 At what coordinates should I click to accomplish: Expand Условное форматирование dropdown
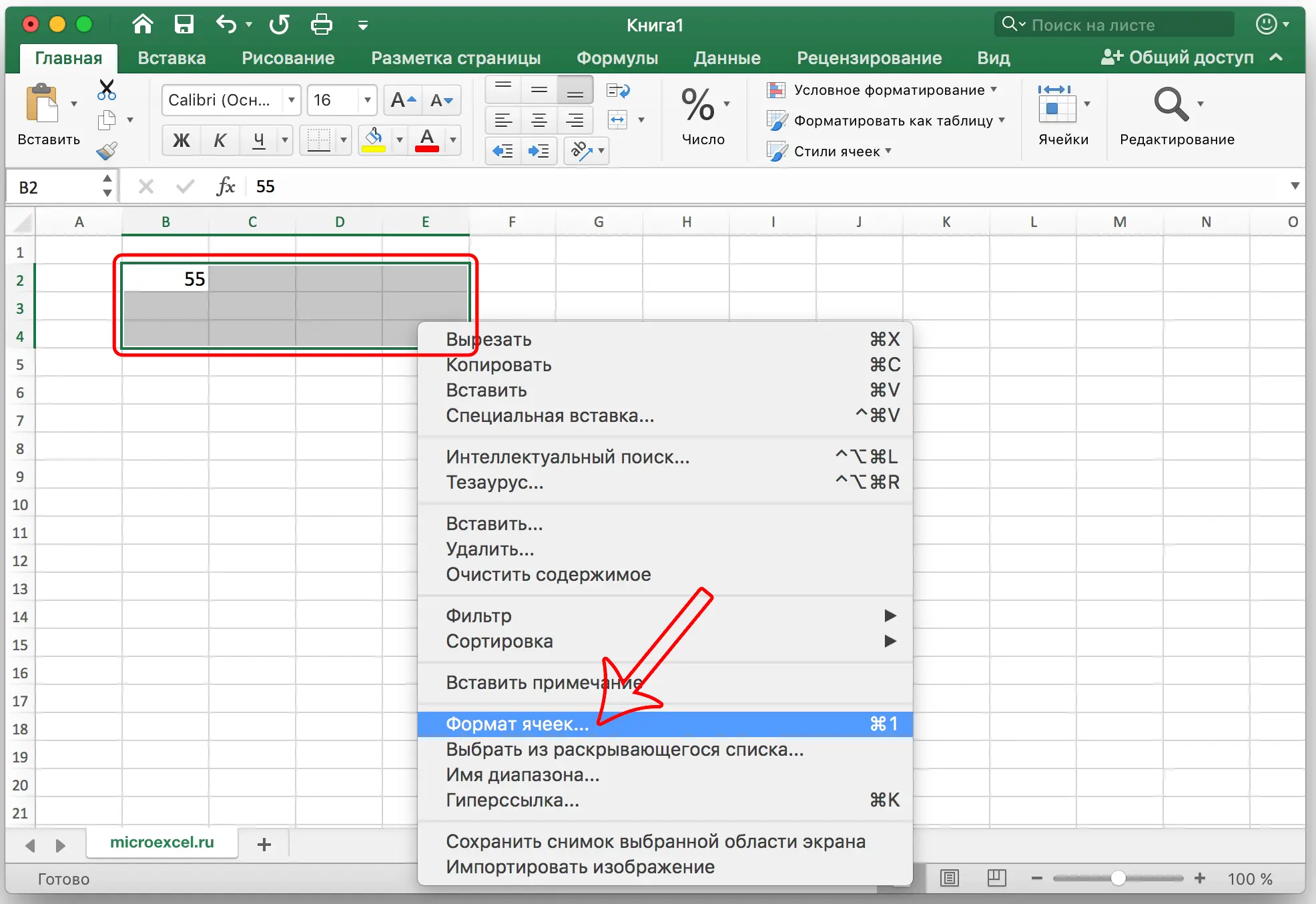994,89
